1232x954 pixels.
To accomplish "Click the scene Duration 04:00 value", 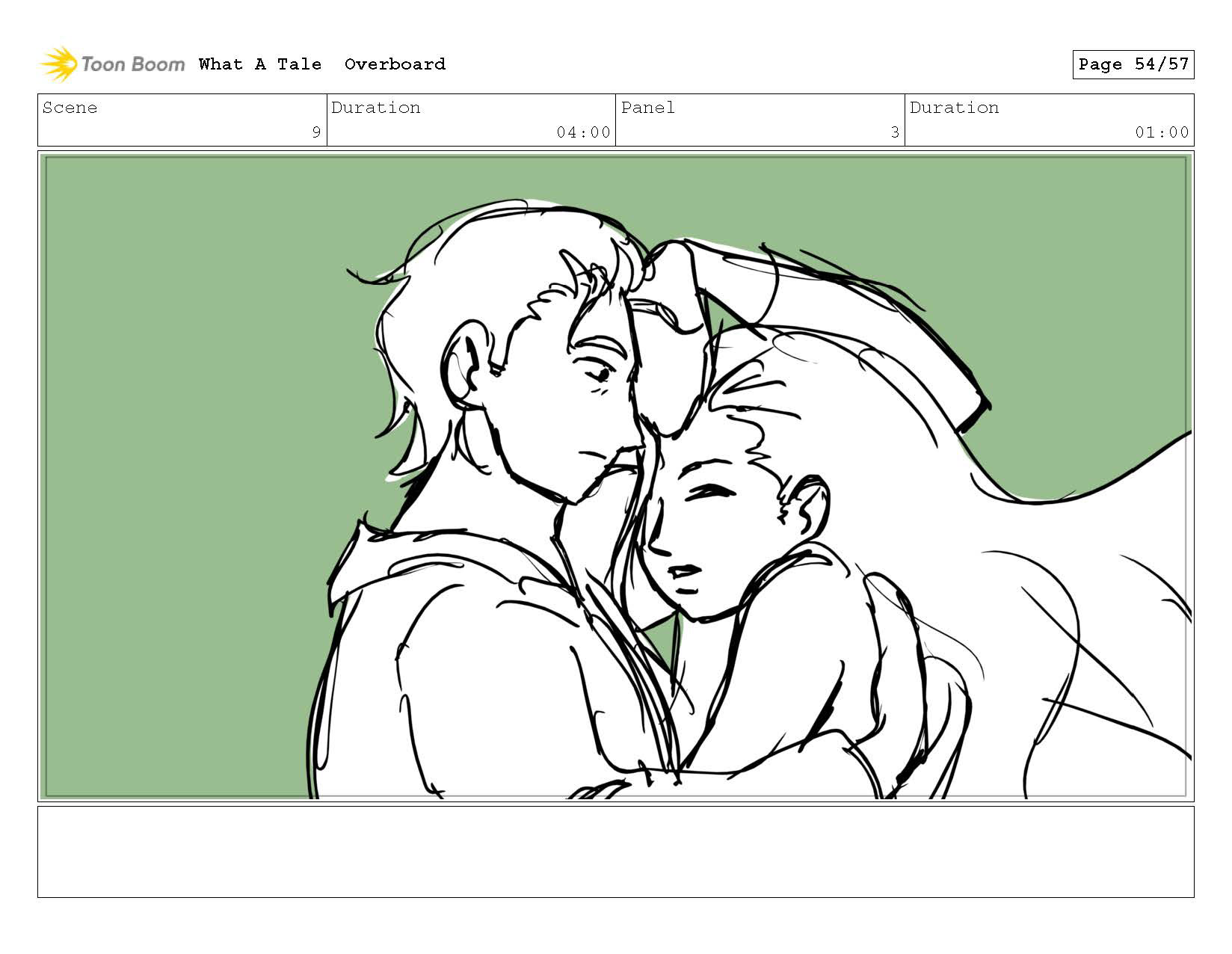I will [x=583, y=132].
